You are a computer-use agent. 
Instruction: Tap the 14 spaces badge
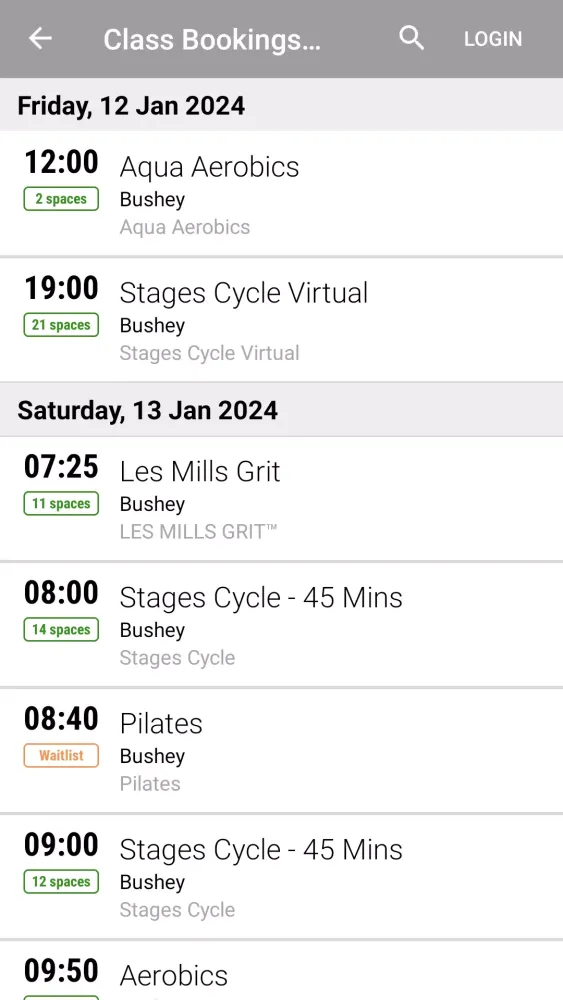(61, 629)
